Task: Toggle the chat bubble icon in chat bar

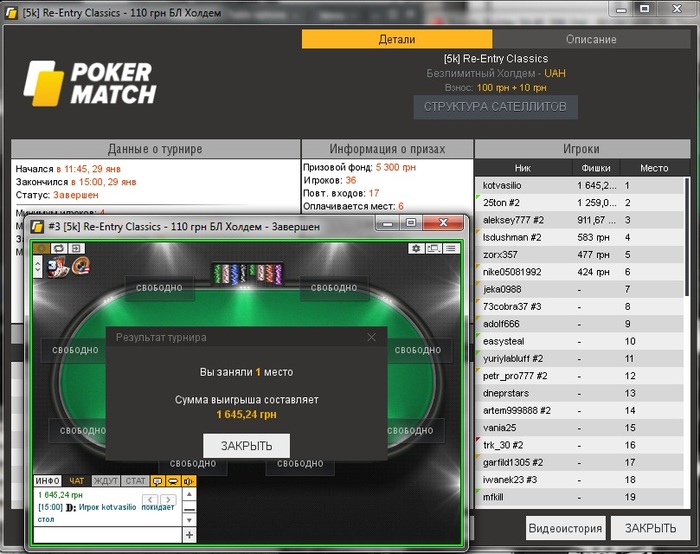Action: coord(157,481)
